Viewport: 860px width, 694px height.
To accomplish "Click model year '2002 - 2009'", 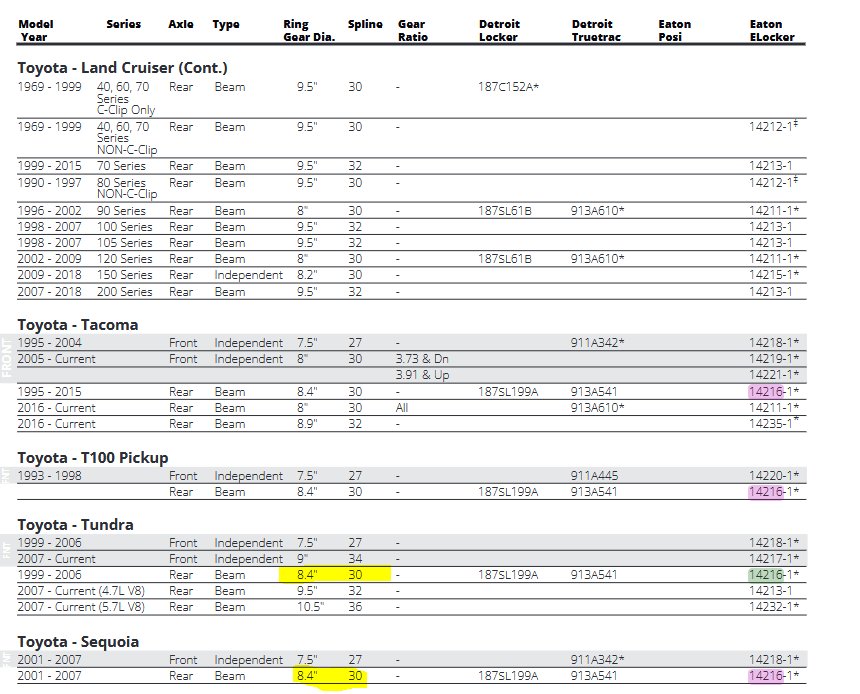I will [49, 258].
